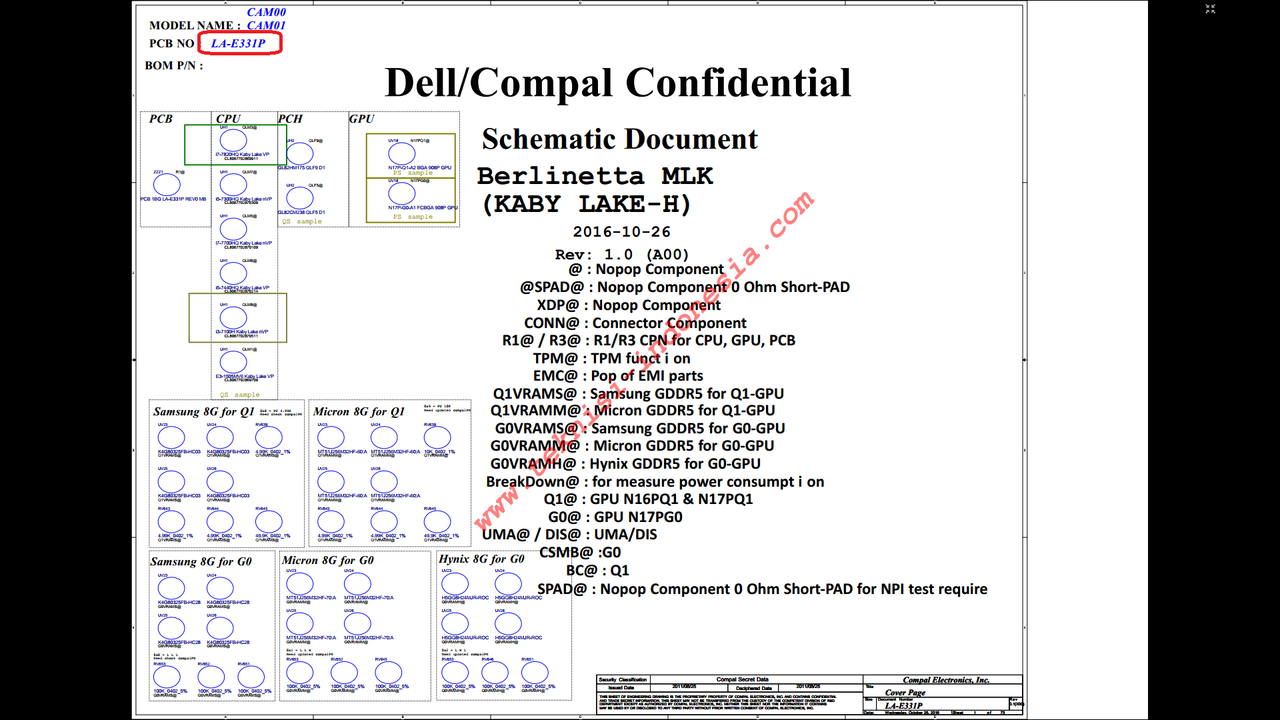The width and height of the screenshot is (1280, 720).
Task: Click document number 'LA-E331P' in title block
Action: (904, 706)
